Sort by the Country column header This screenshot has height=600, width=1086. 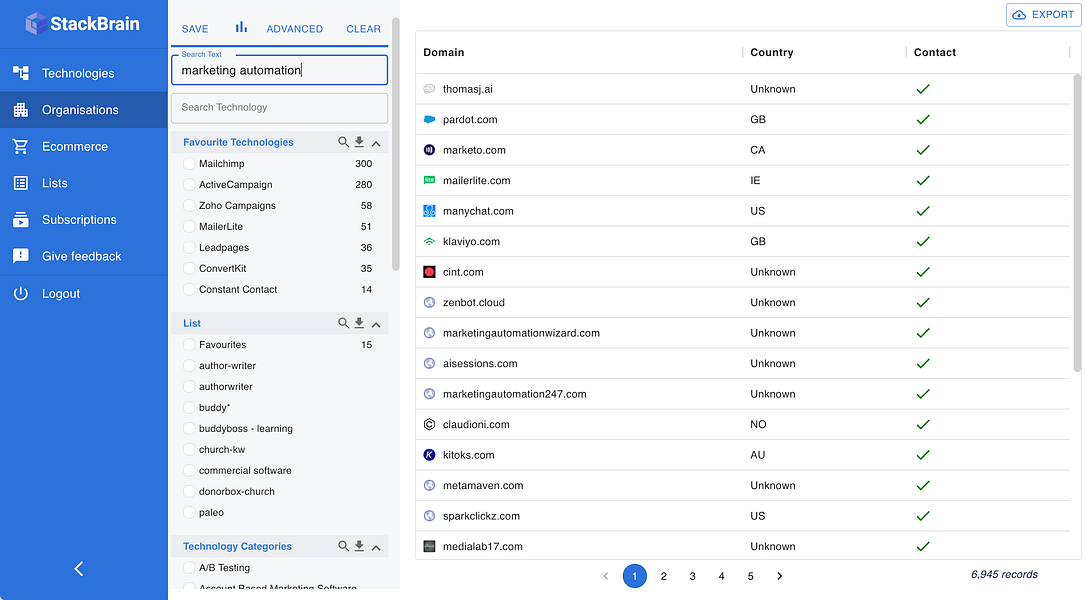[x=772, y=52]
